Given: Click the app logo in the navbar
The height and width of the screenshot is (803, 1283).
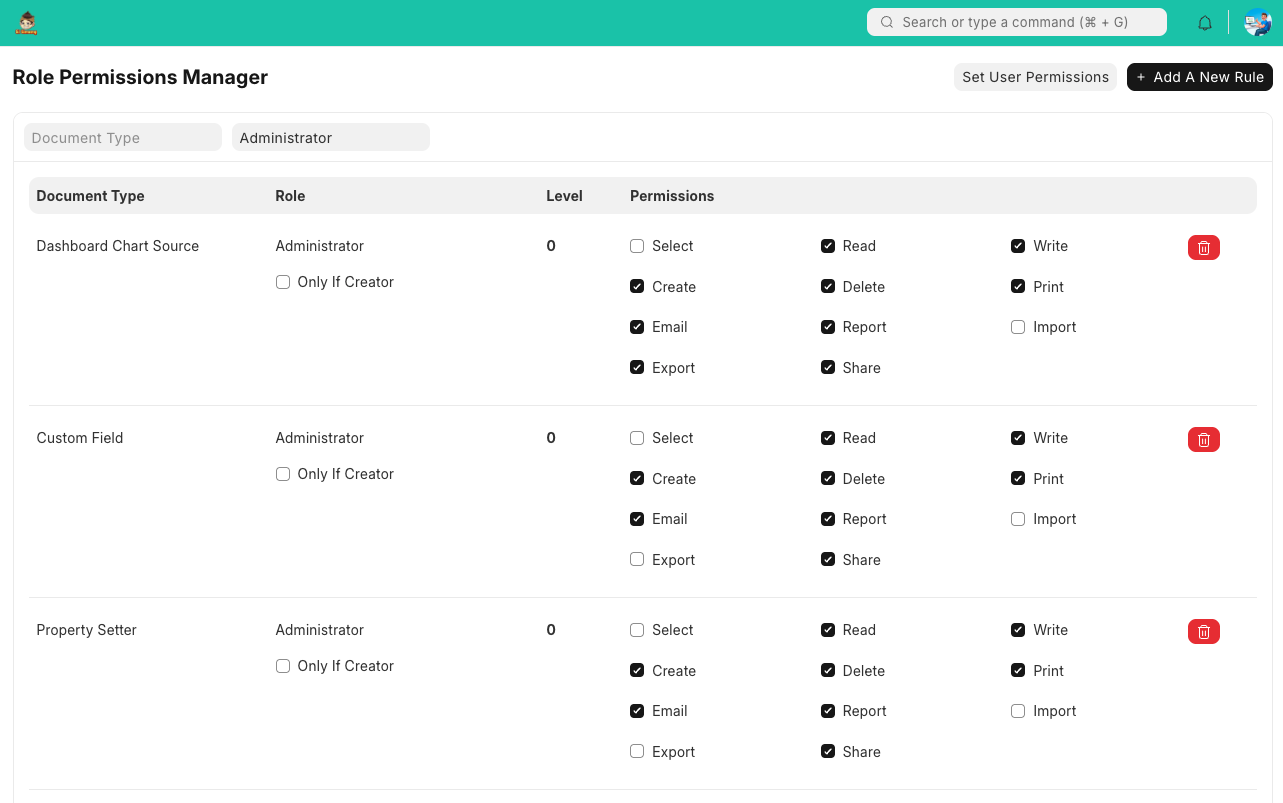Looking at the screenshot, I should [26, 21].
